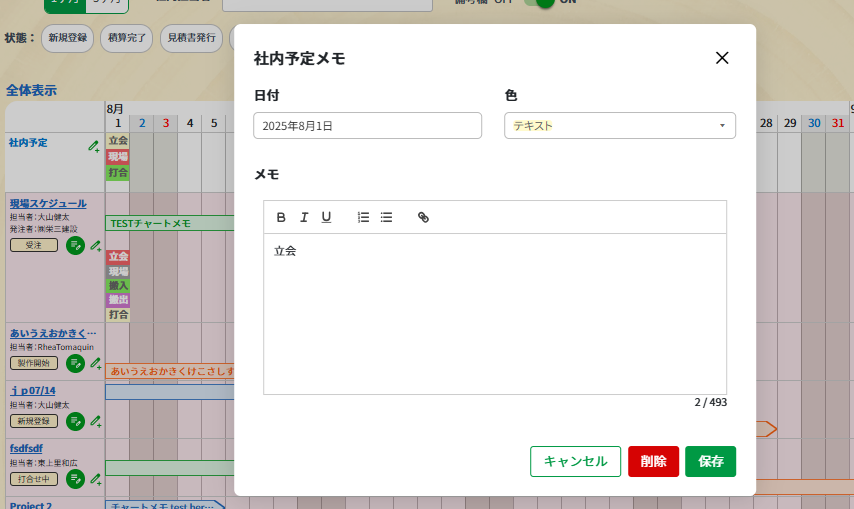
Task: Click green note icon in あいうえおかきく row
Action: pyautogui.click(x=75, y=363)
